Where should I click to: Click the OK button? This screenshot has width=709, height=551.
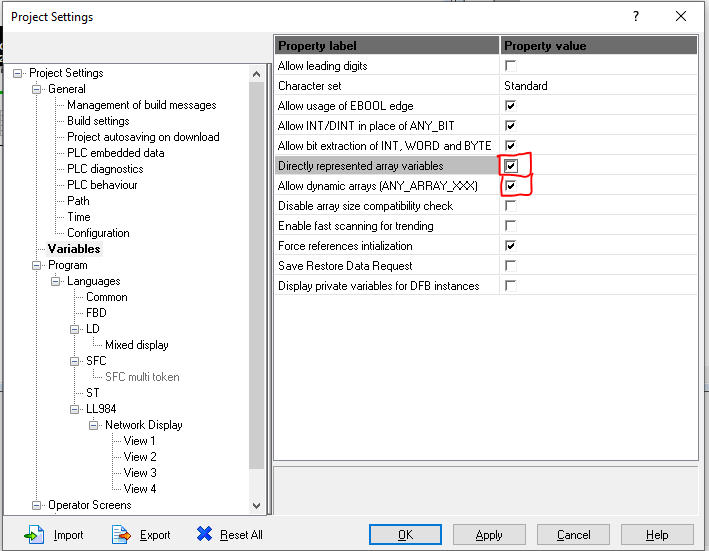coord(405,535)
